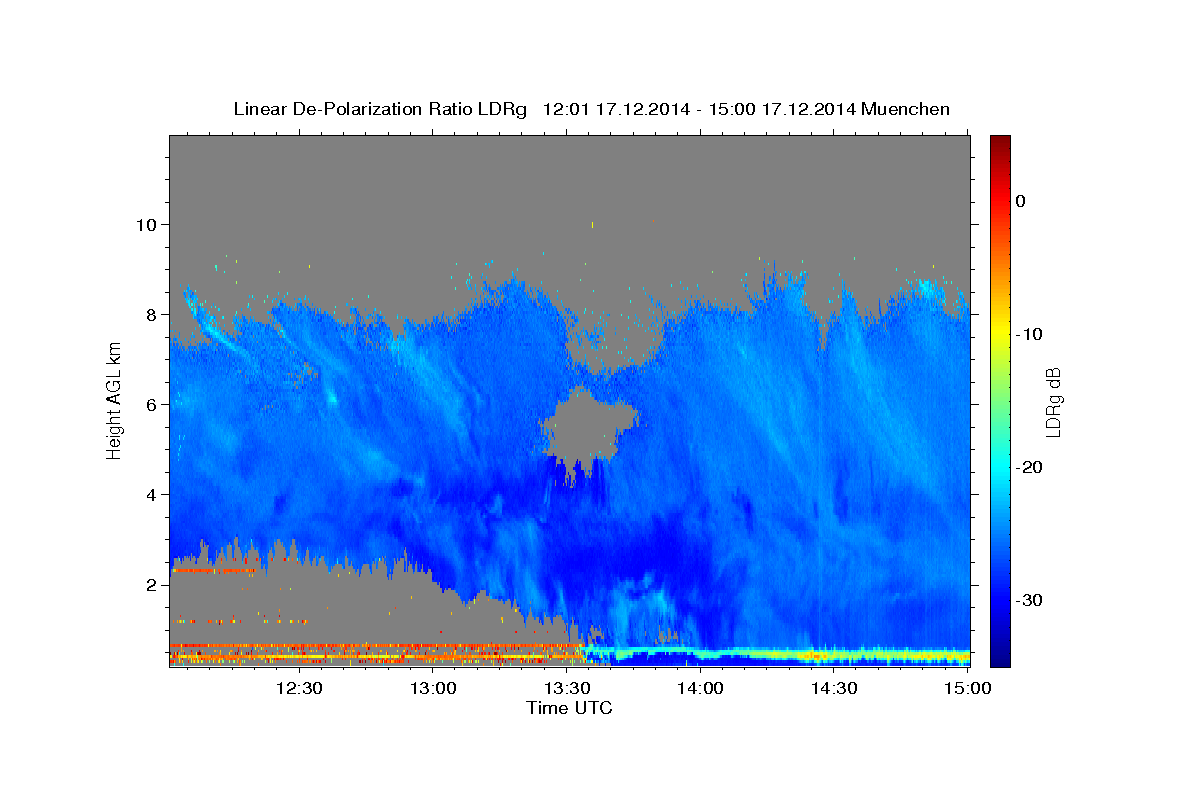The width and height of the screenshot is (1200, 800).
Task: Click the '13:00' time tick label
Action: [434, 688]
